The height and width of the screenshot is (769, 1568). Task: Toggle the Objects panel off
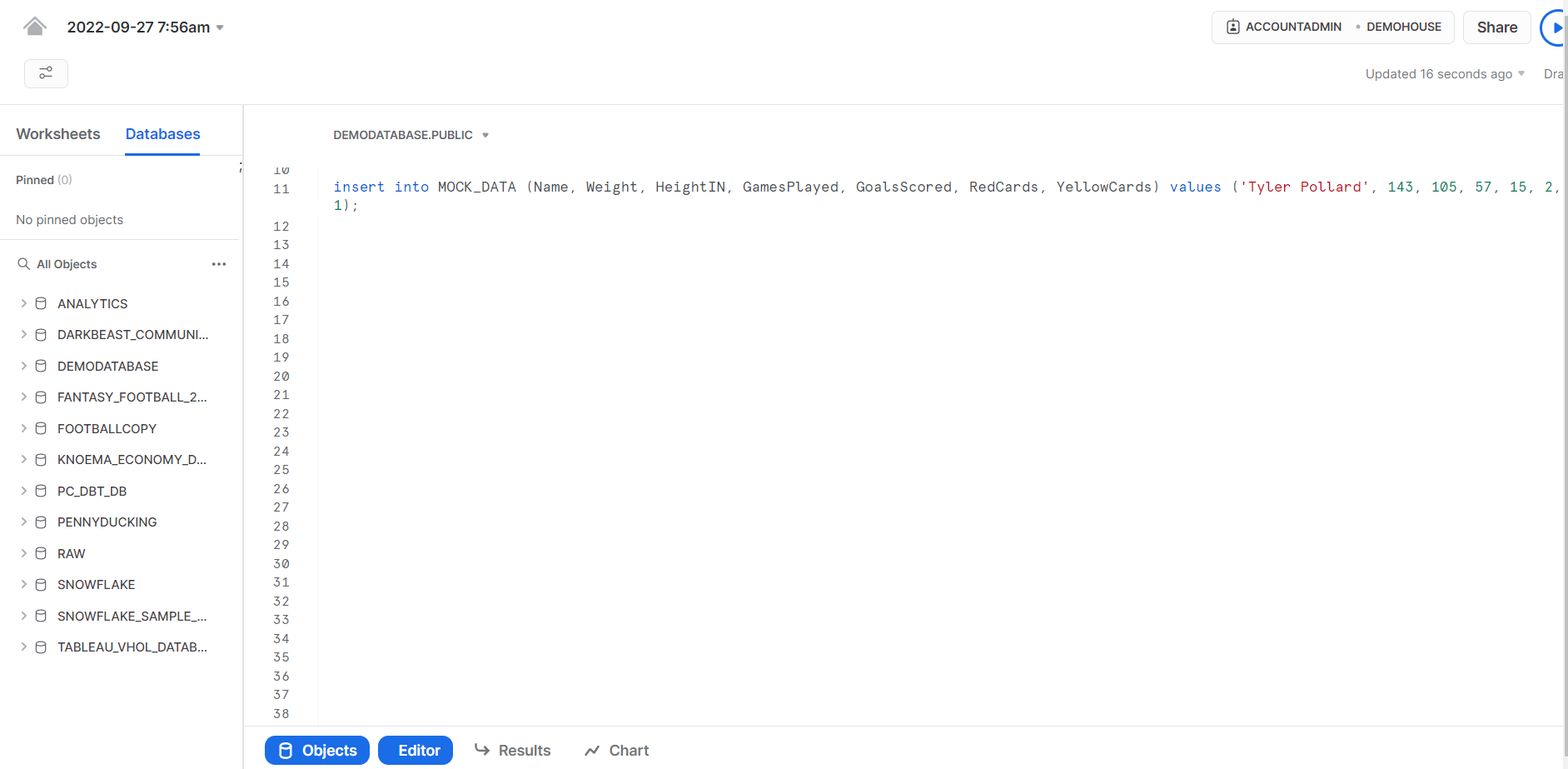(316, 750)
